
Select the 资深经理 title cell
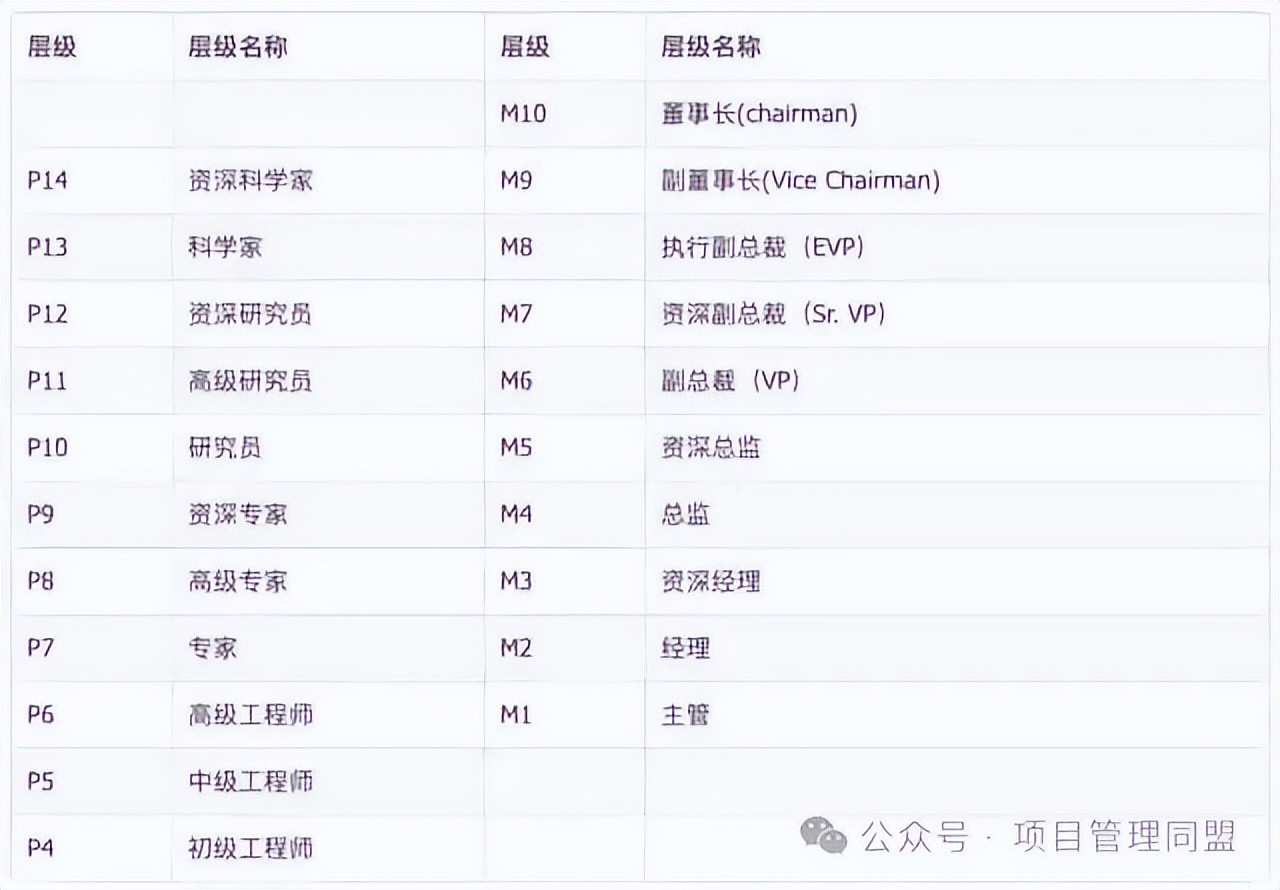point(710,581)
